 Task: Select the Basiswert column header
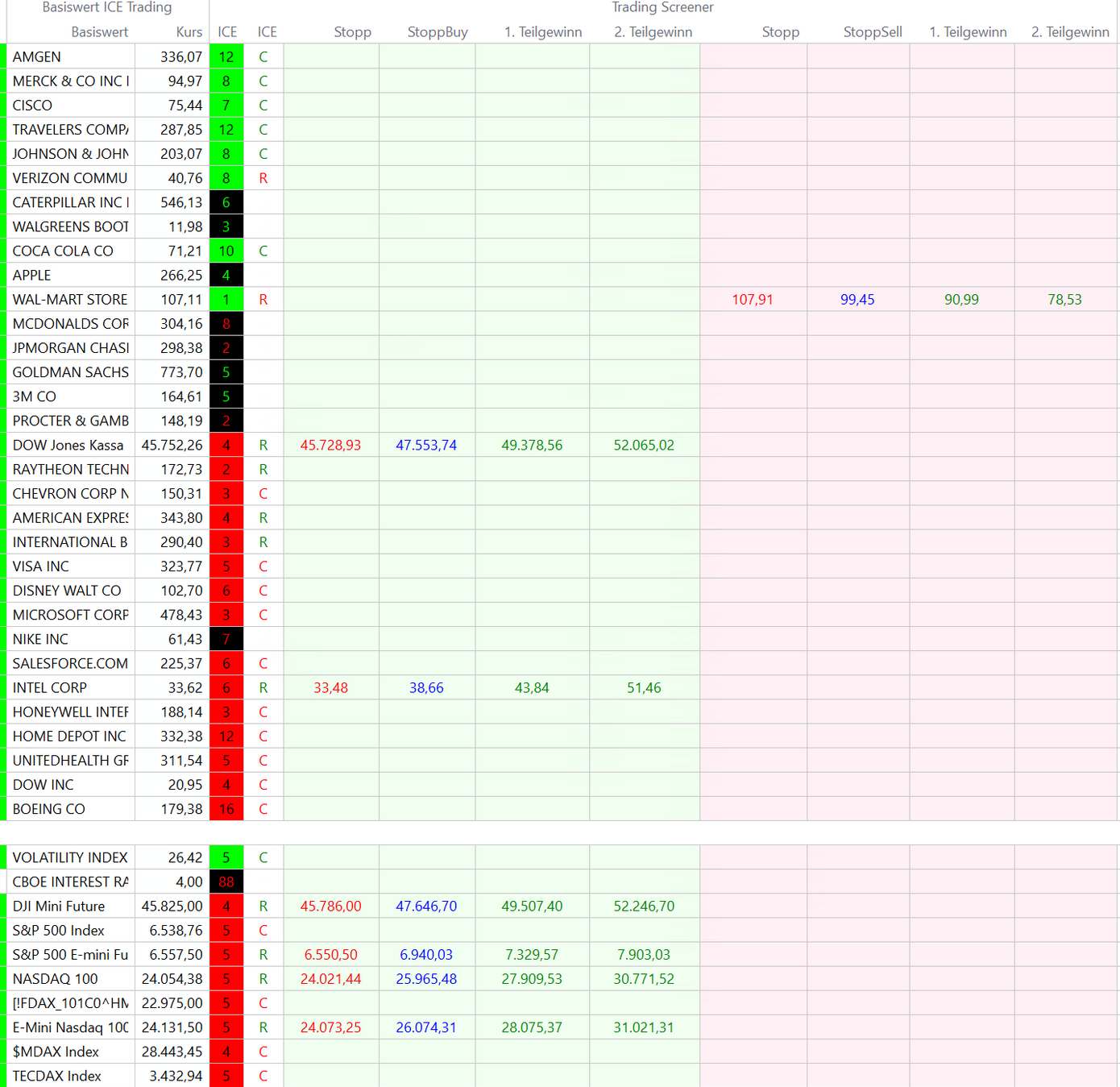pyautogui.click(x=99, y=32)
